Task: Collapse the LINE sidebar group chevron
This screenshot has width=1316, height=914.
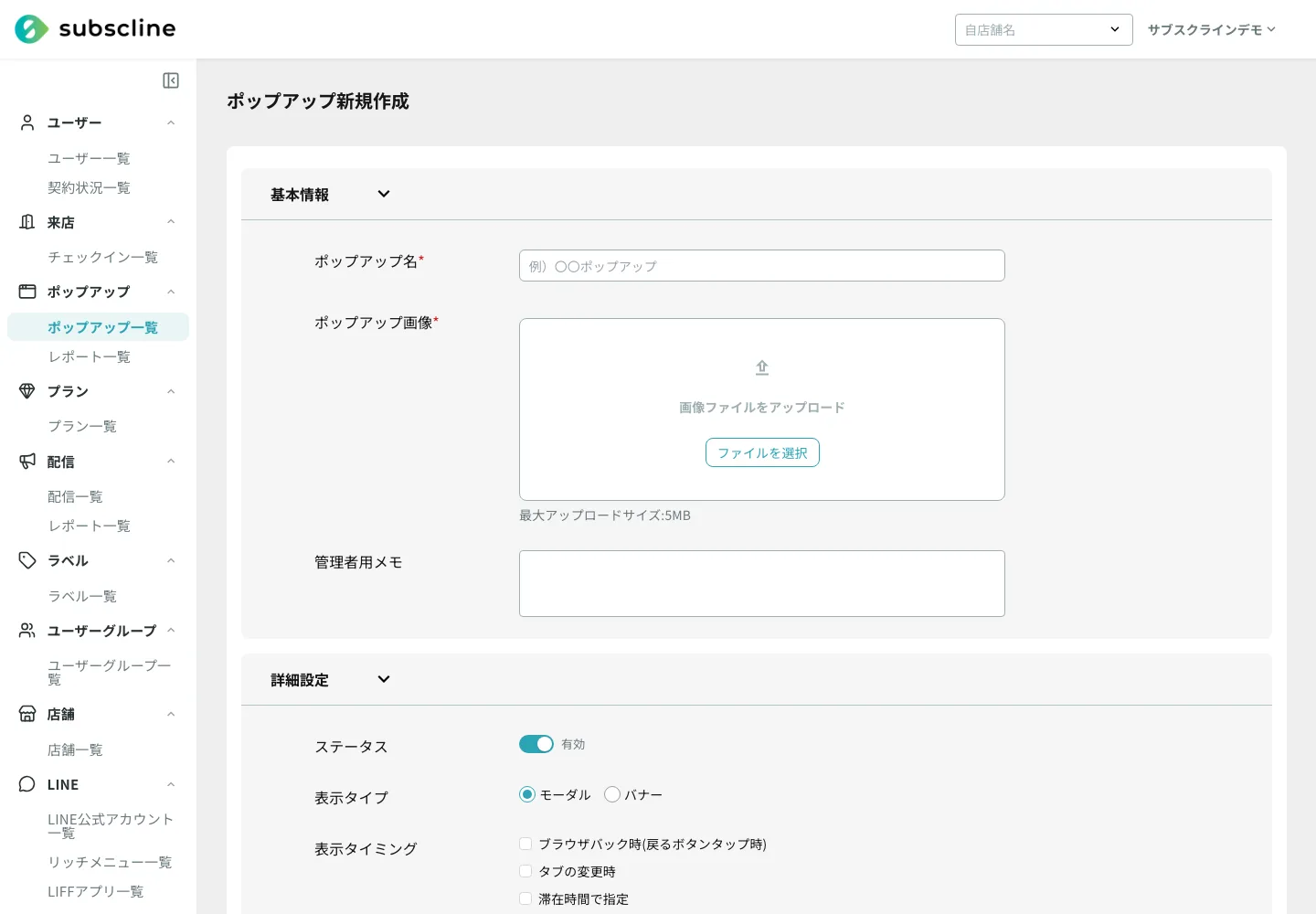Action: pos(171,784)
